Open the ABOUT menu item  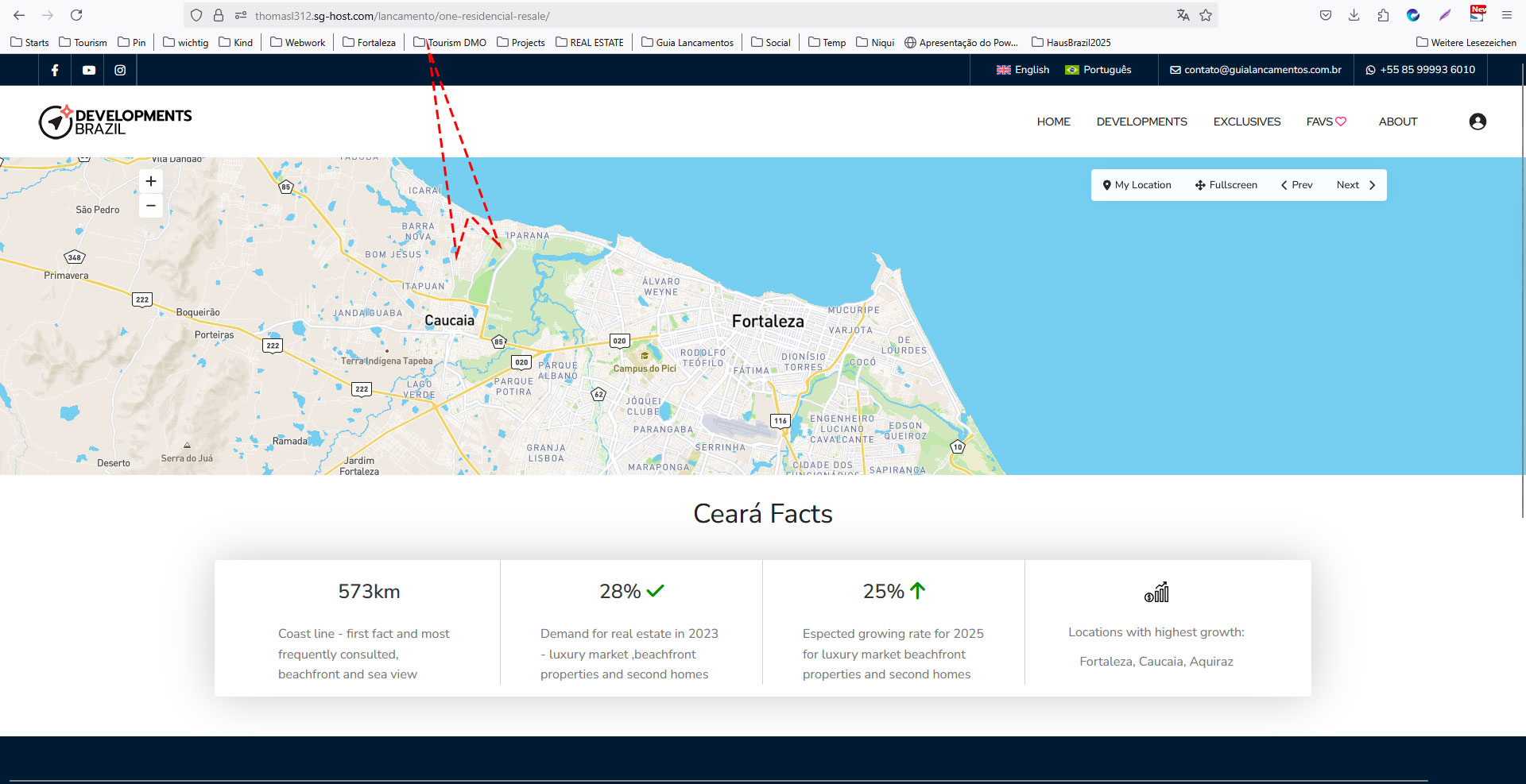coord(1397,122)
